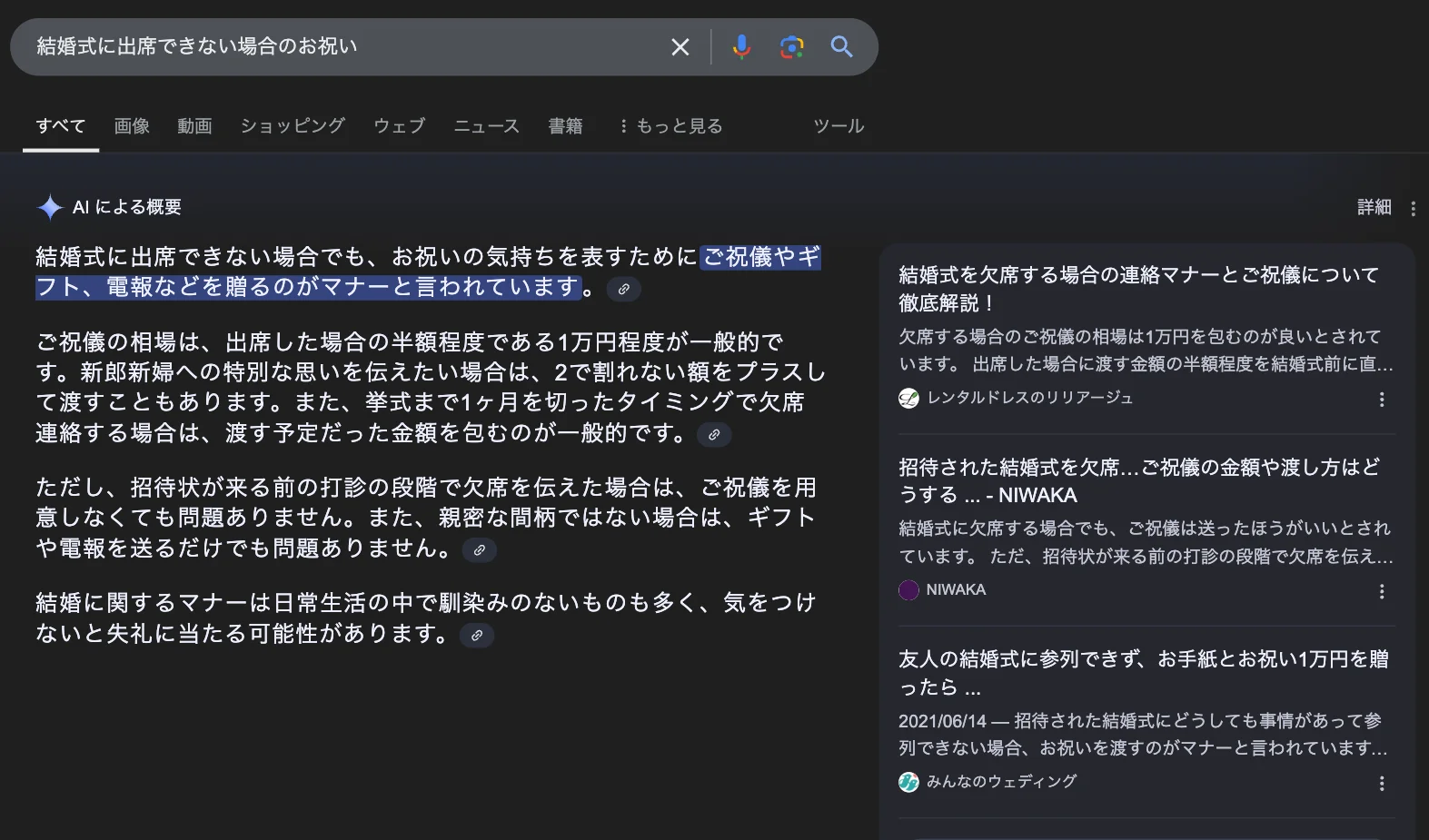1429x840 pixels.
Task: Click the AI overview sparkle icon
Action: tap(49, 207)
